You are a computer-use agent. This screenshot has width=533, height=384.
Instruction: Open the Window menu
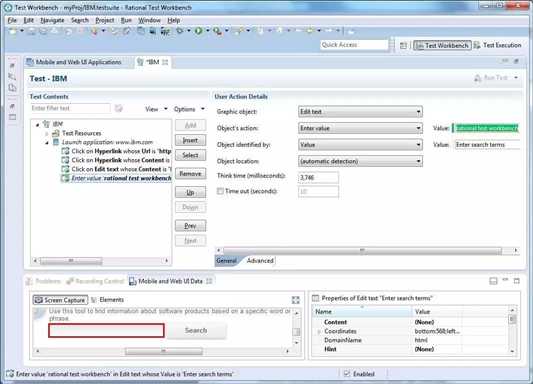[x=149, y=20]
